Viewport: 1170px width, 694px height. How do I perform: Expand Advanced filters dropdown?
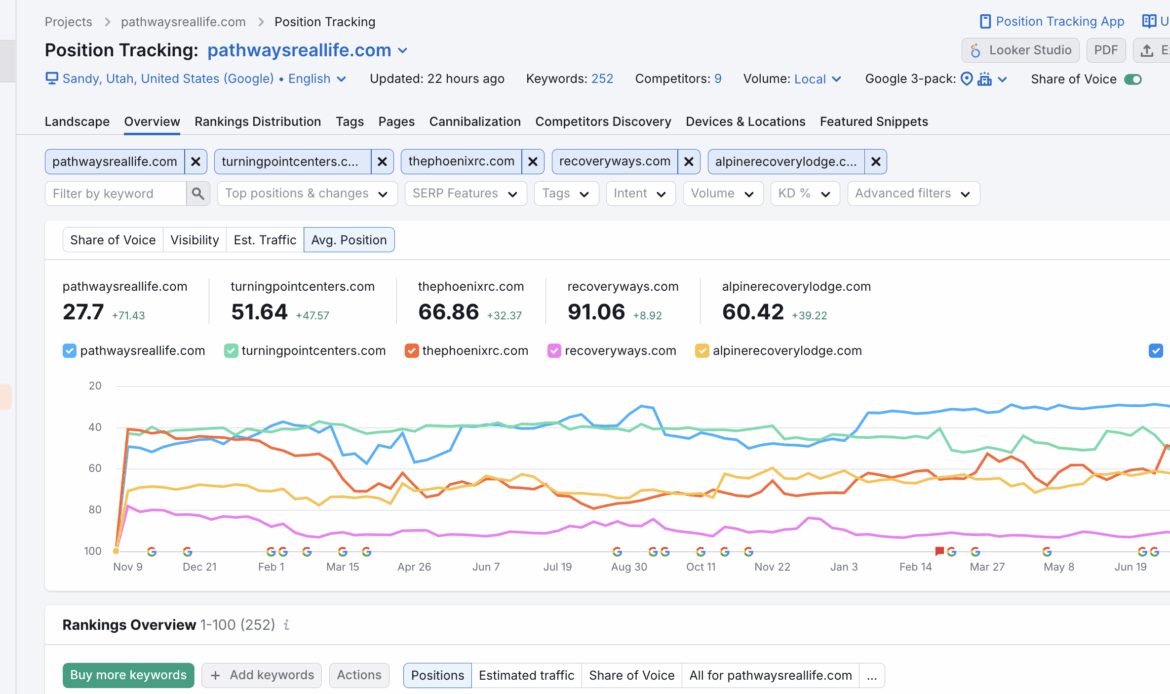912,194
